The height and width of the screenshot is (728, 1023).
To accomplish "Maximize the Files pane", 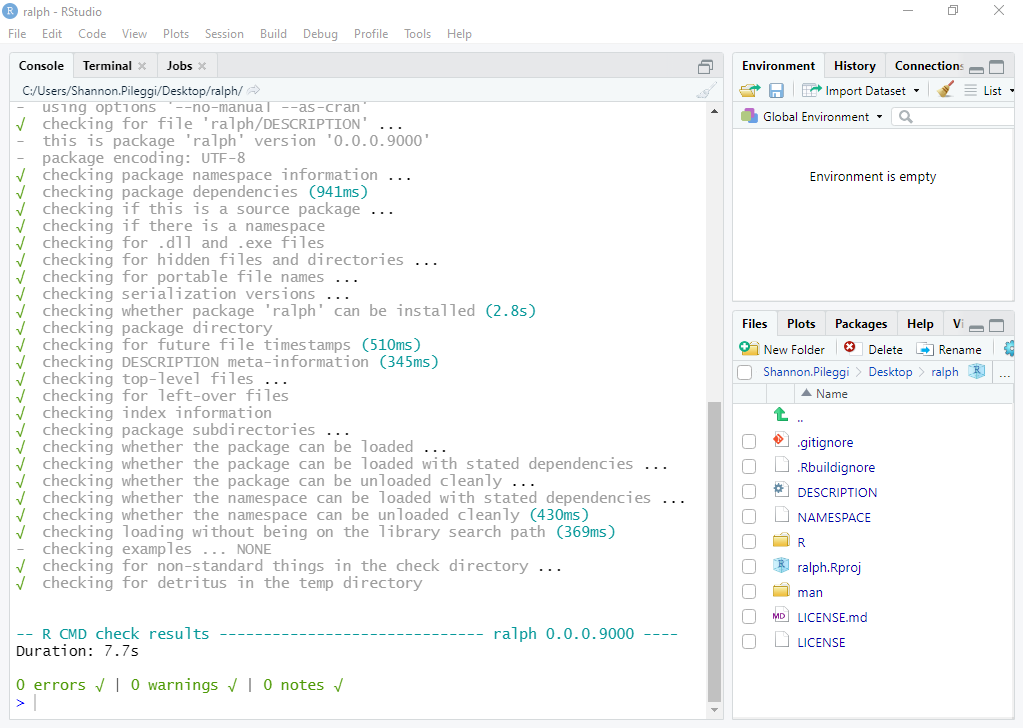I will (996, 325).
